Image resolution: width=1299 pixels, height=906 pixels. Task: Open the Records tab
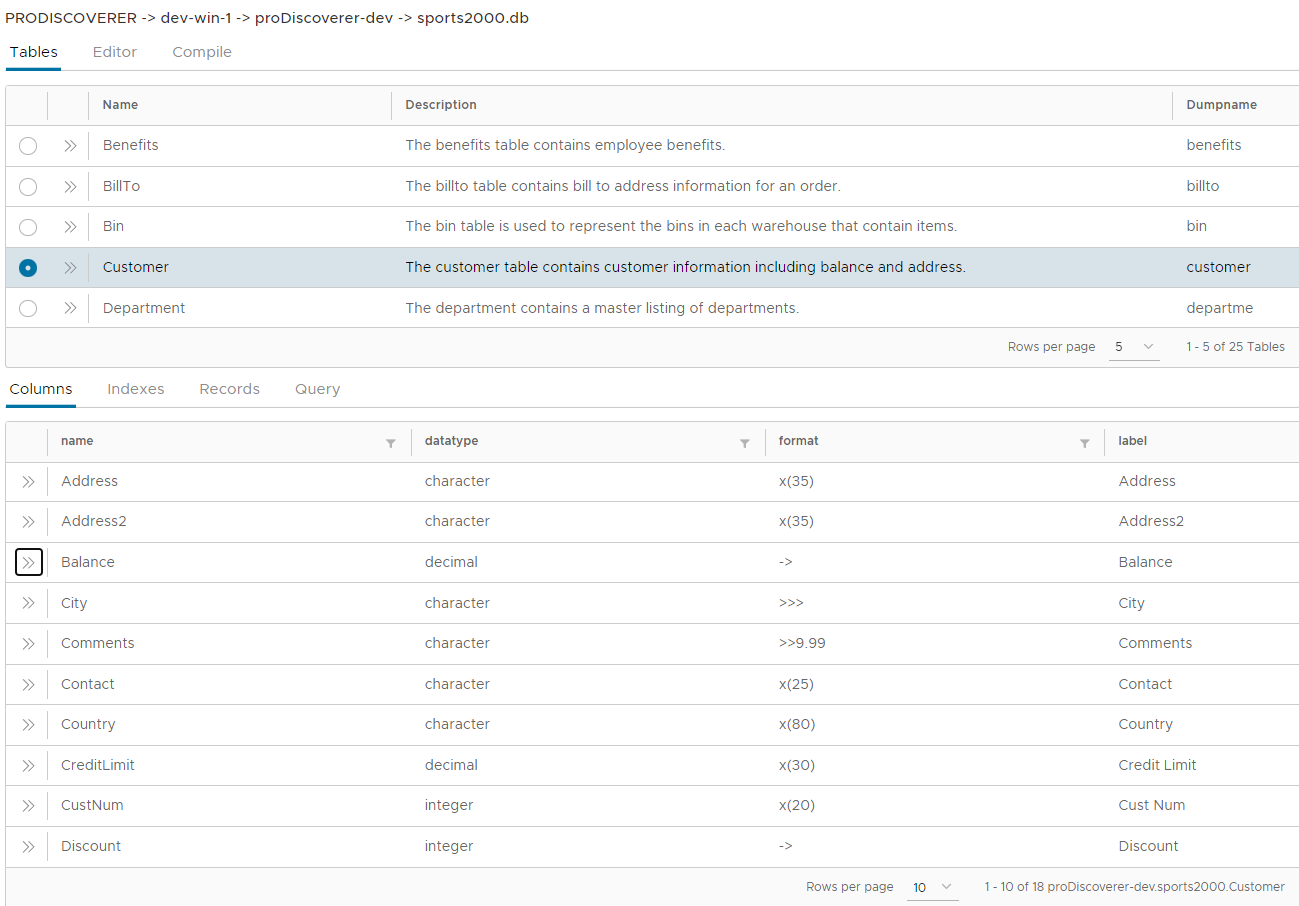(229, 389)
